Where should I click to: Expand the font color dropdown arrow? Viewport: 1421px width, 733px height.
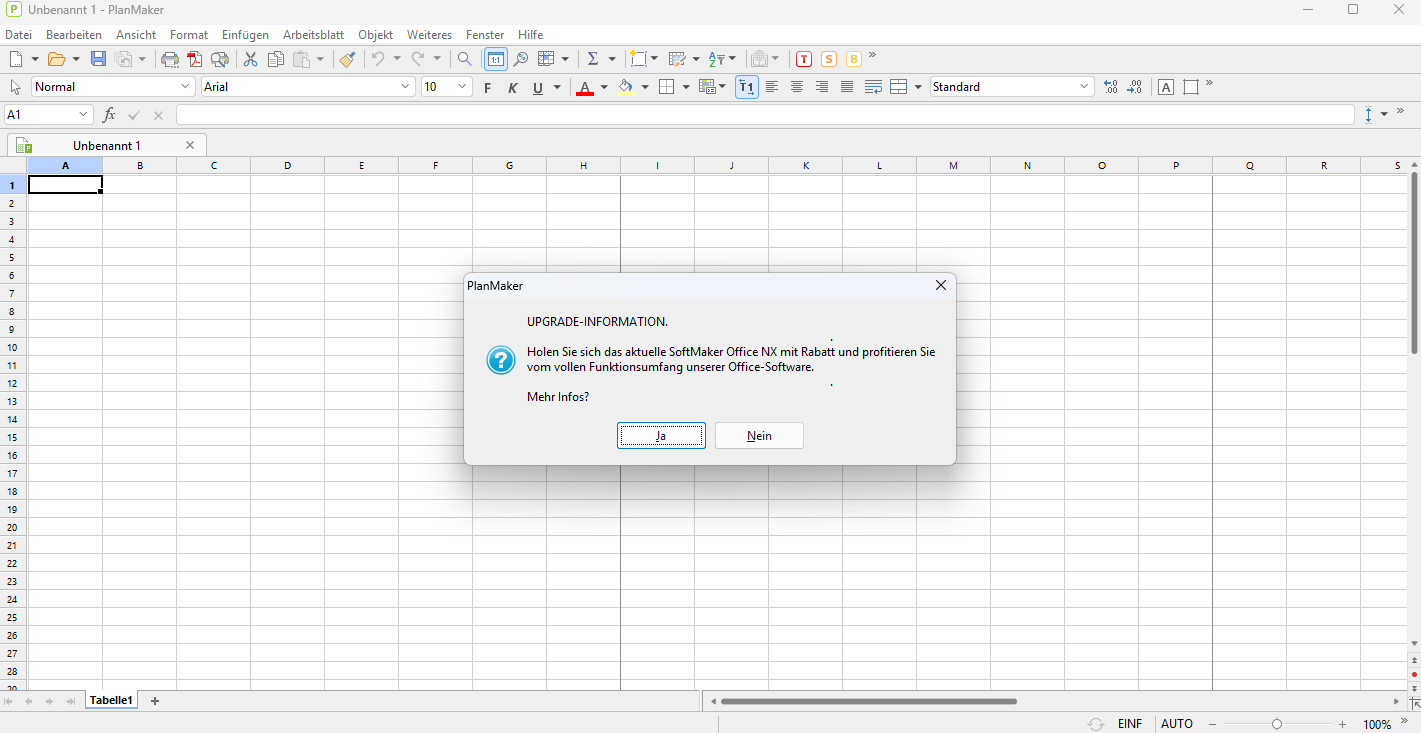[604, 87]
